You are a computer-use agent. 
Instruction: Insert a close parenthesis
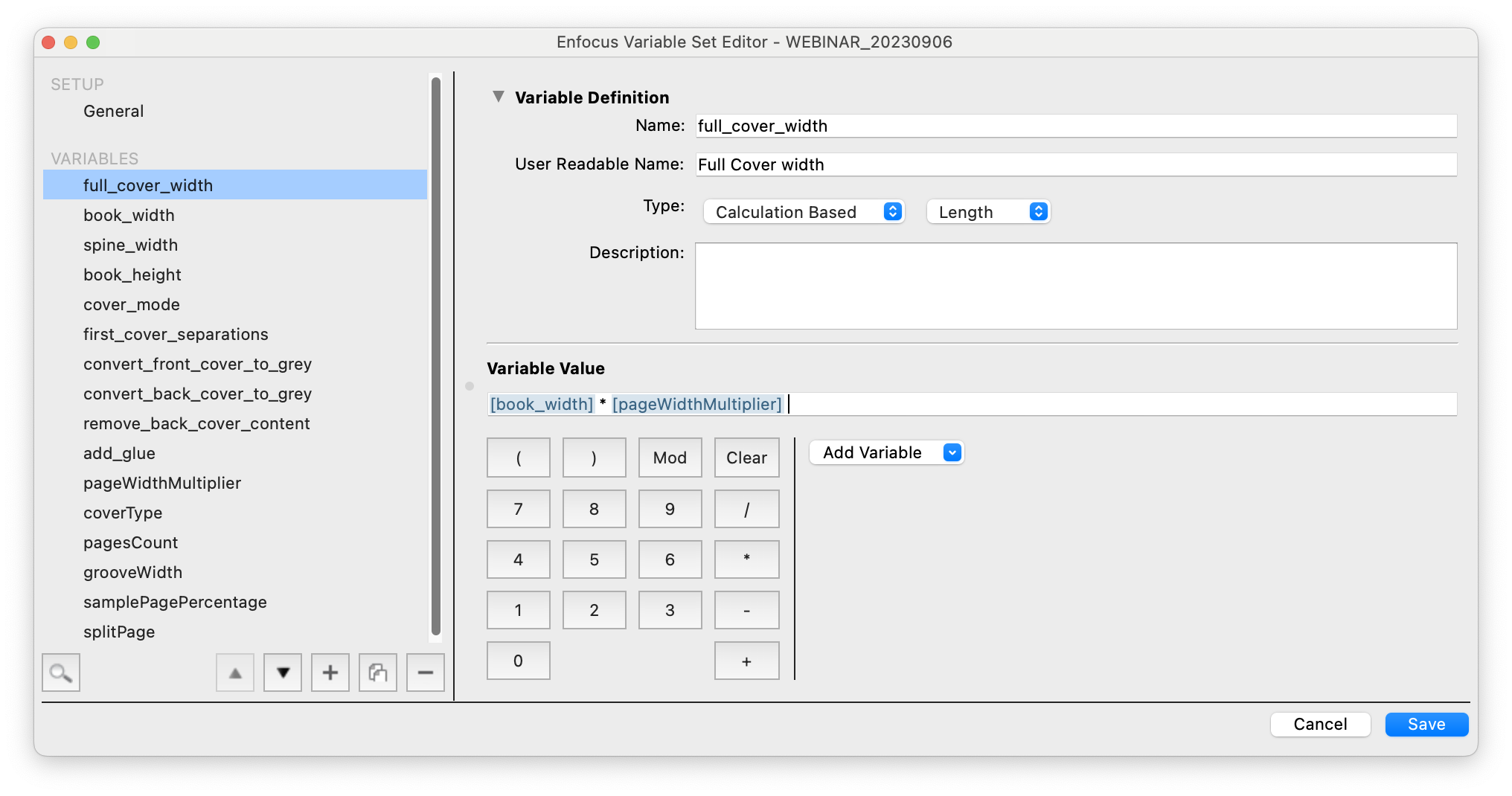coord(595,458)
